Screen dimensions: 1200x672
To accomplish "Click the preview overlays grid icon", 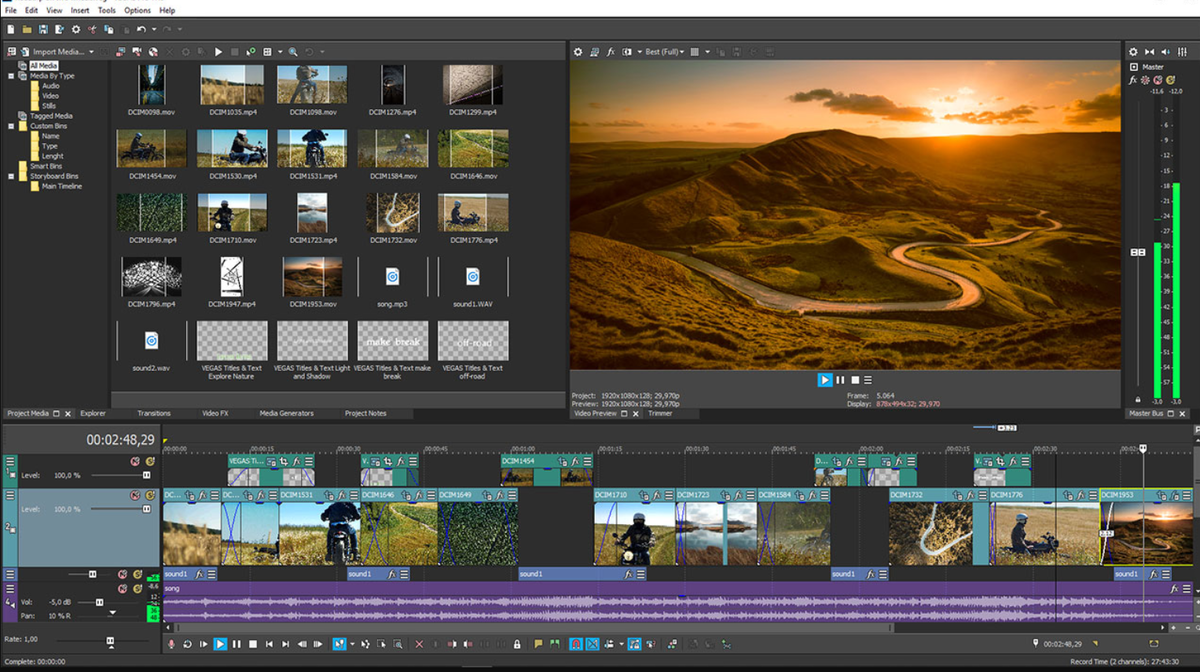I will pos(695,51).
